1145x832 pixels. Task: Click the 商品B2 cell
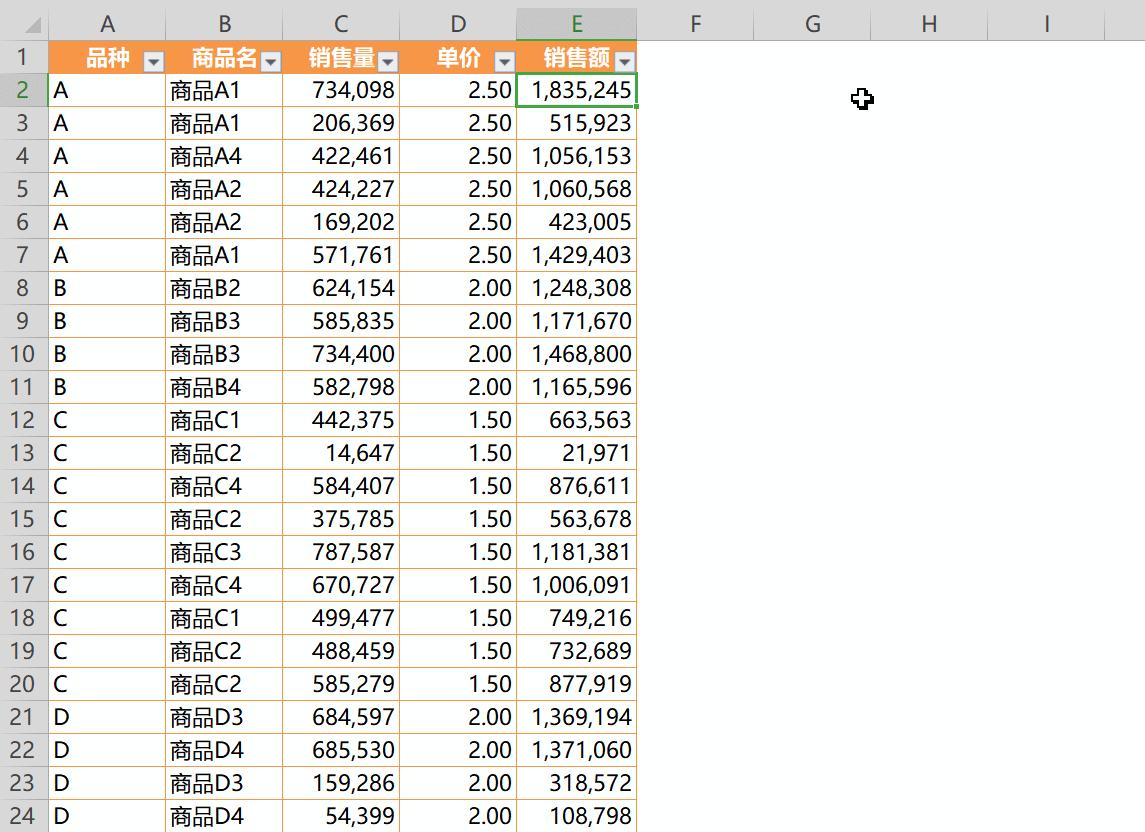tap(223, 288)
